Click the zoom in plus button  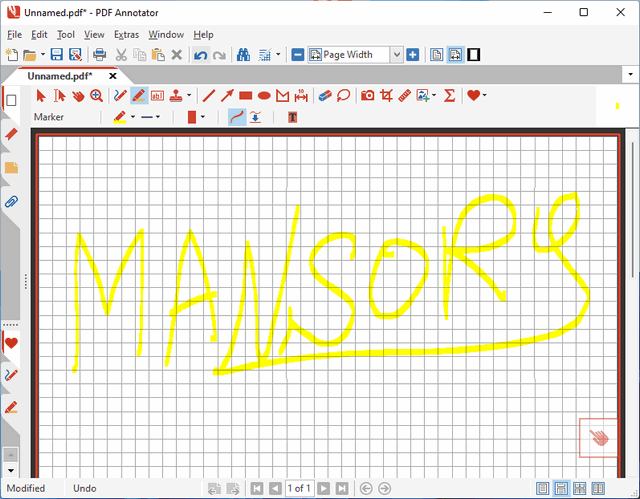point(413,54)
